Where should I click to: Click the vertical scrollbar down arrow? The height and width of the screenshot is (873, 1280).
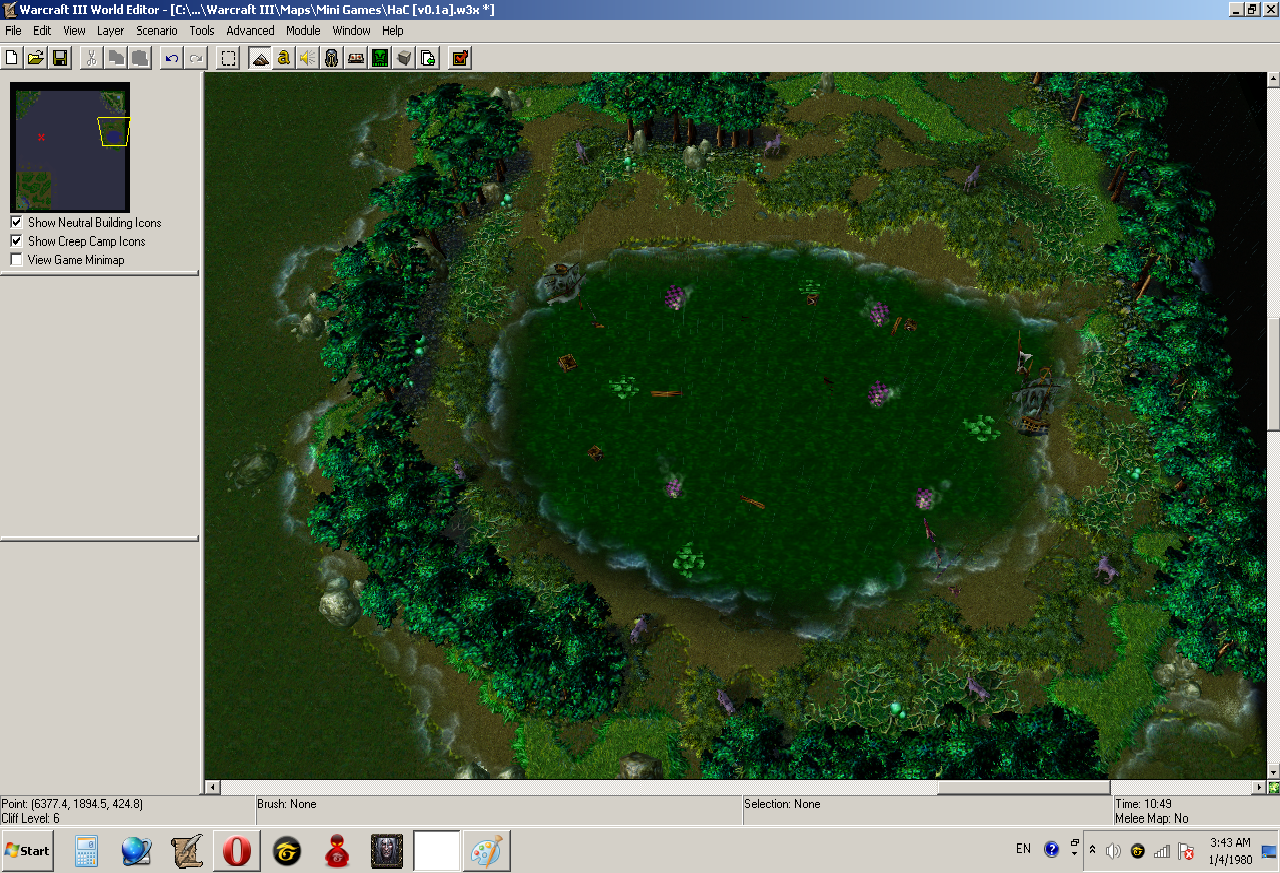1273,772
